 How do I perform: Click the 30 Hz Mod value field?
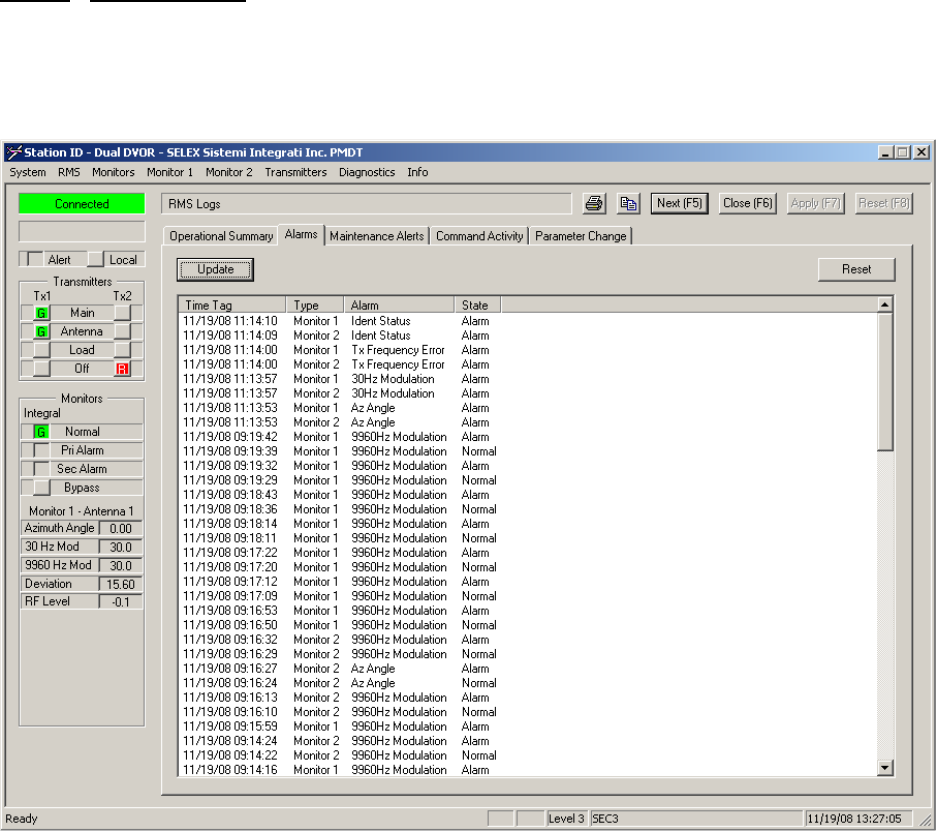click(x=121, y=547)
